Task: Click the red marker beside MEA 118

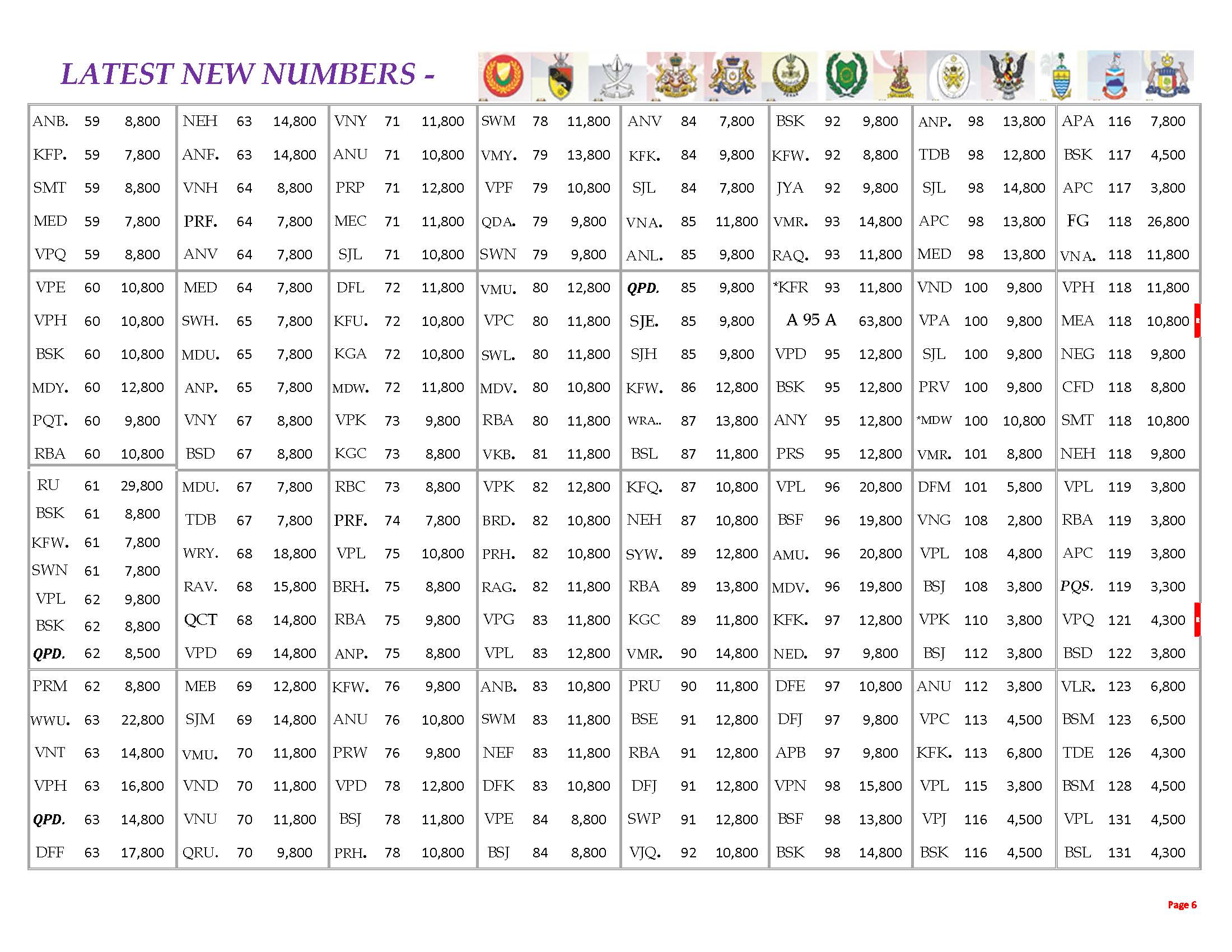Action: (x=1197, y=320)
